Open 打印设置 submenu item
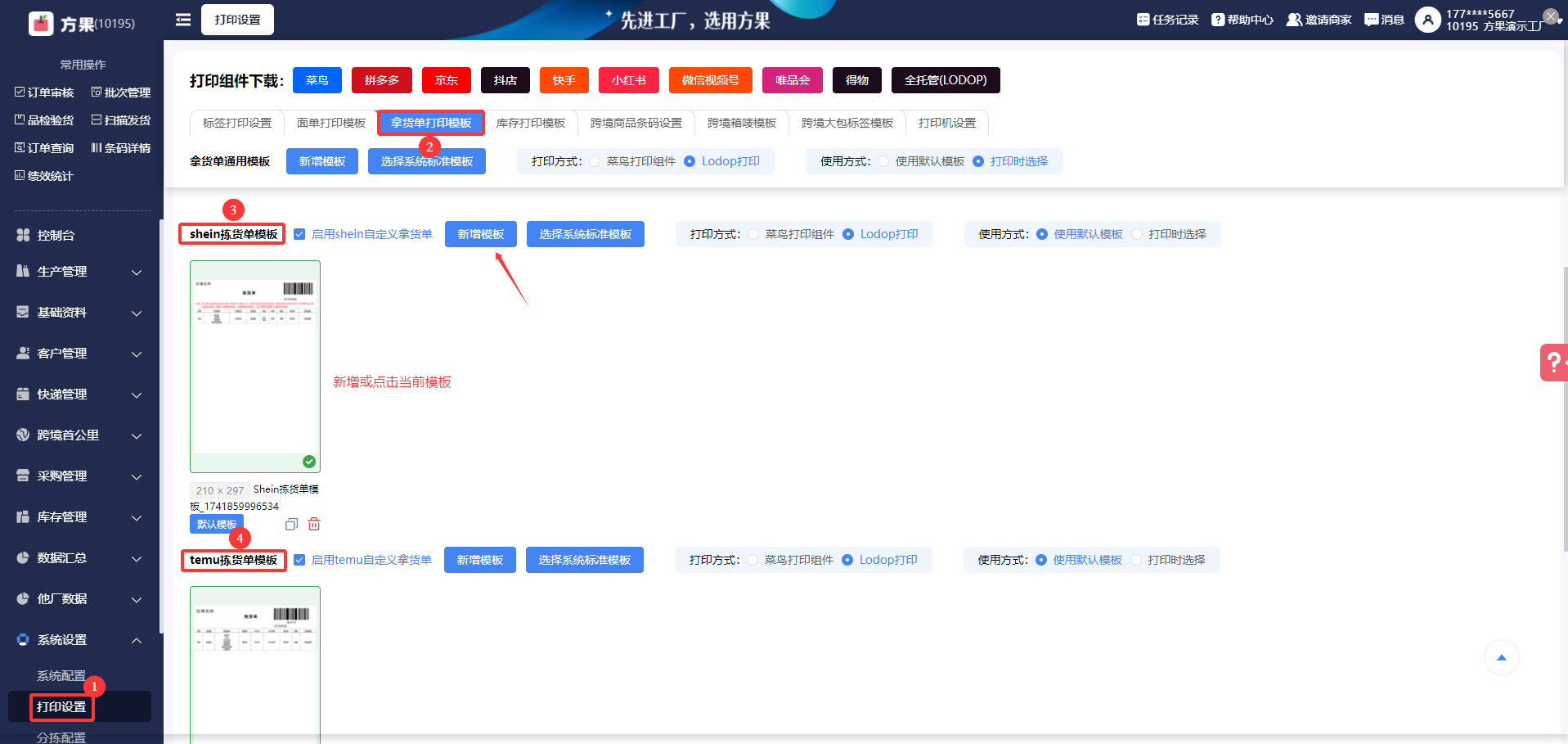The width and height of the screenshot is (1568, 744). [x=61, y=707]
